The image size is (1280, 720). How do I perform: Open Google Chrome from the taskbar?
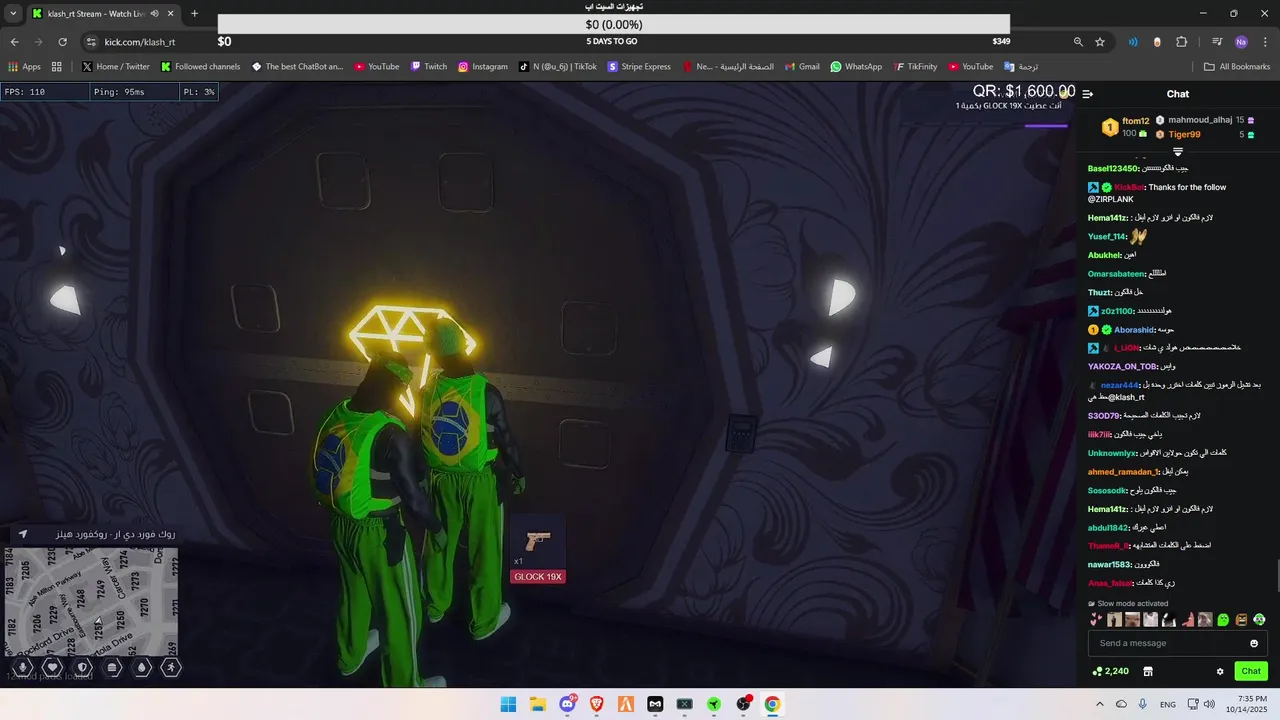click(772, 704)
